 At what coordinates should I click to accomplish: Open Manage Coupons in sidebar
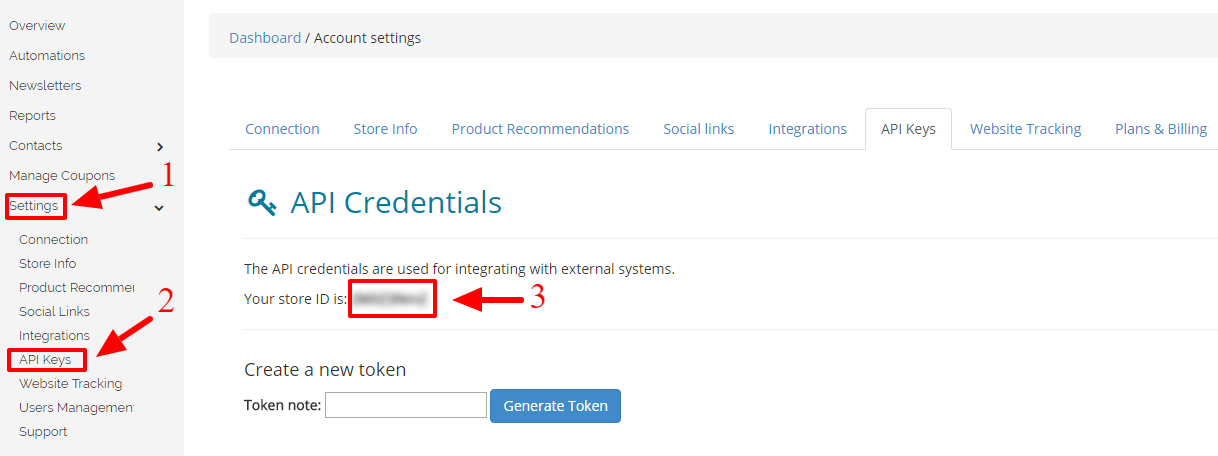coord(62,176)
